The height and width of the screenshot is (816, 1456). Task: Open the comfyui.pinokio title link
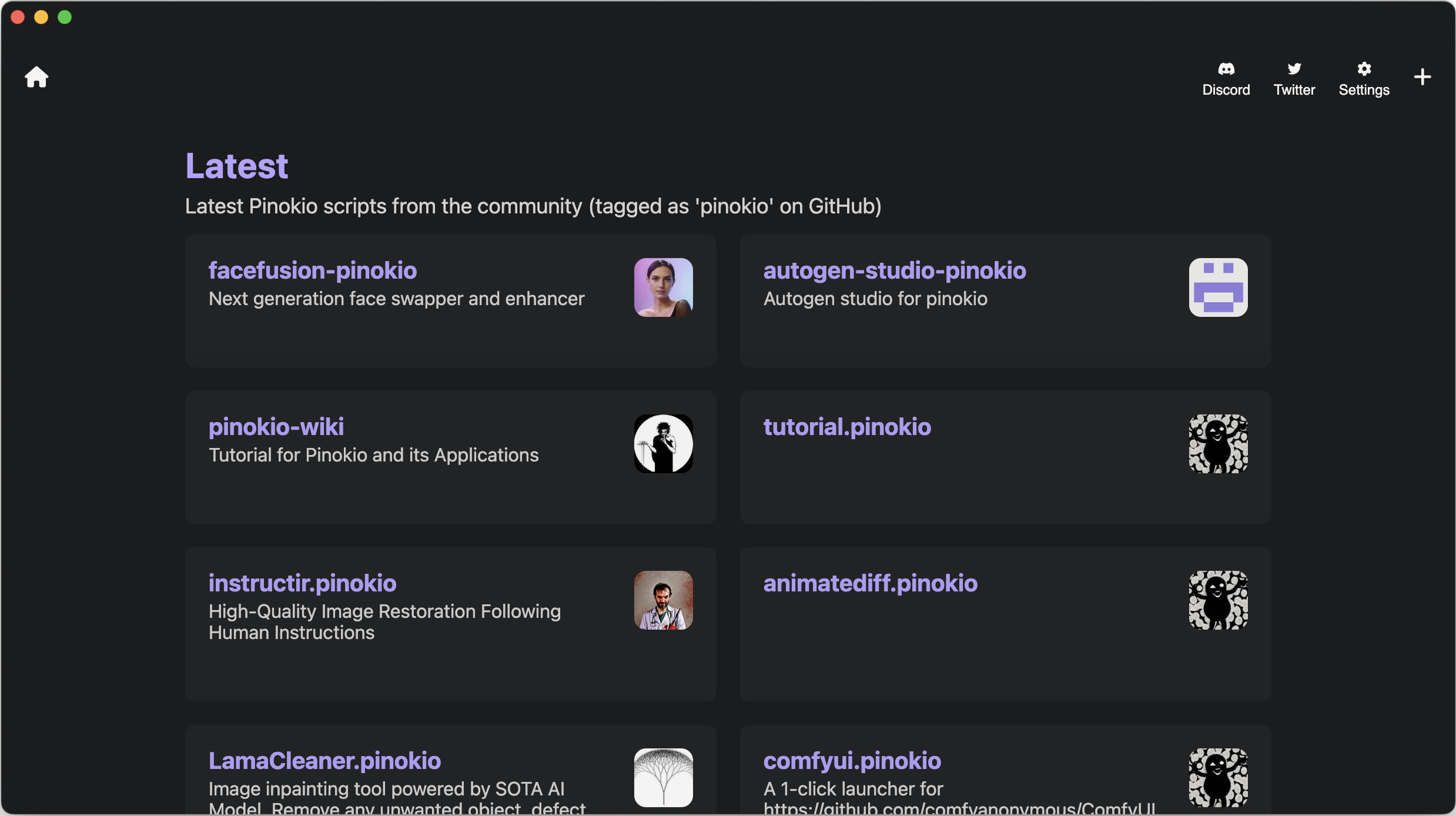[x=852, y=761]
